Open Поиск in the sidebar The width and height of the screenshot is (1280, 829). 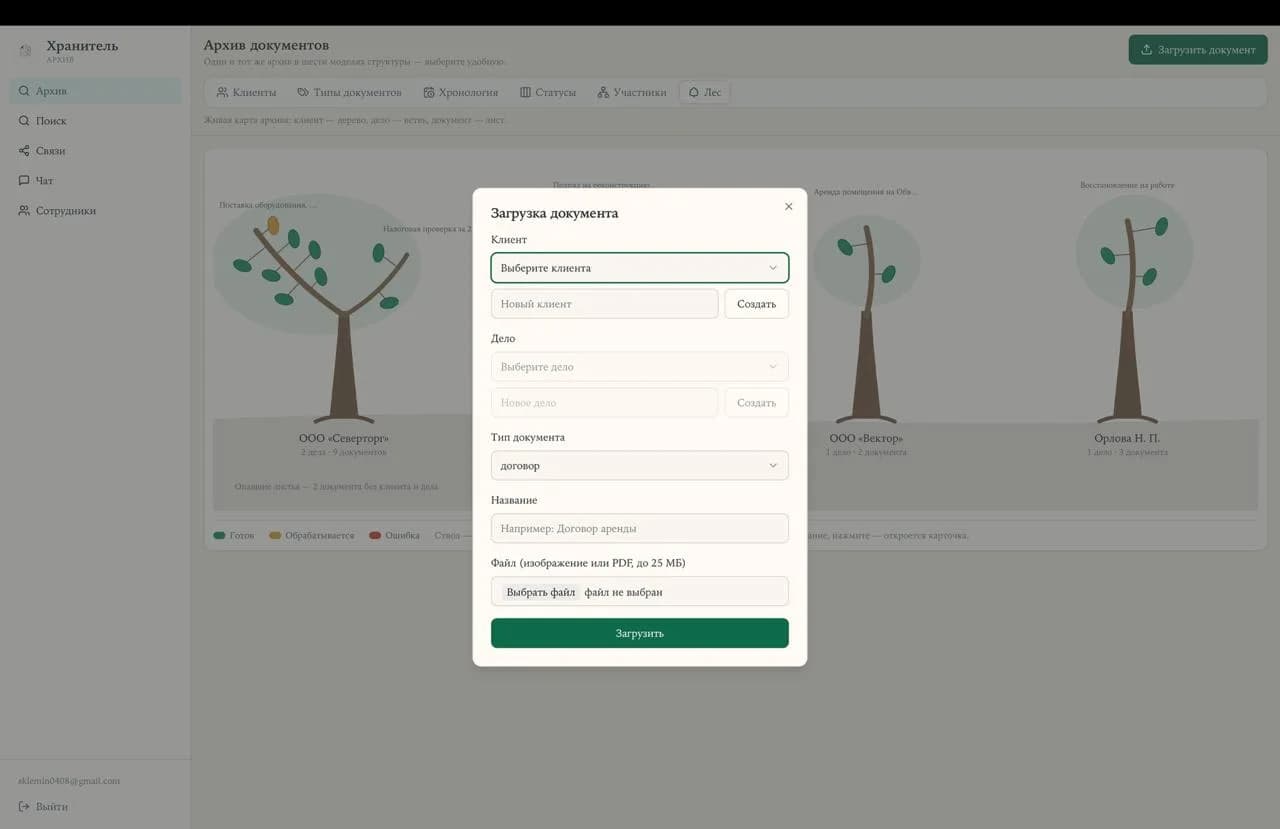coord(96,121)
